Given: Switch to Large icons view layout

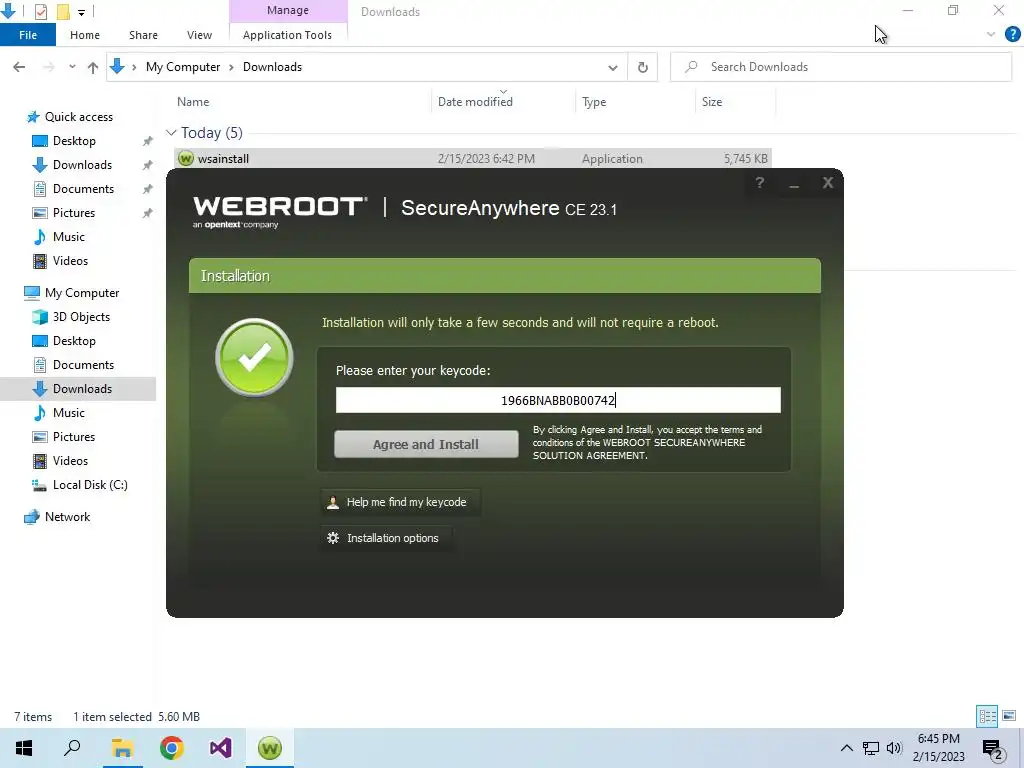Looking at the screenshot, I should tap(1009, 716).
